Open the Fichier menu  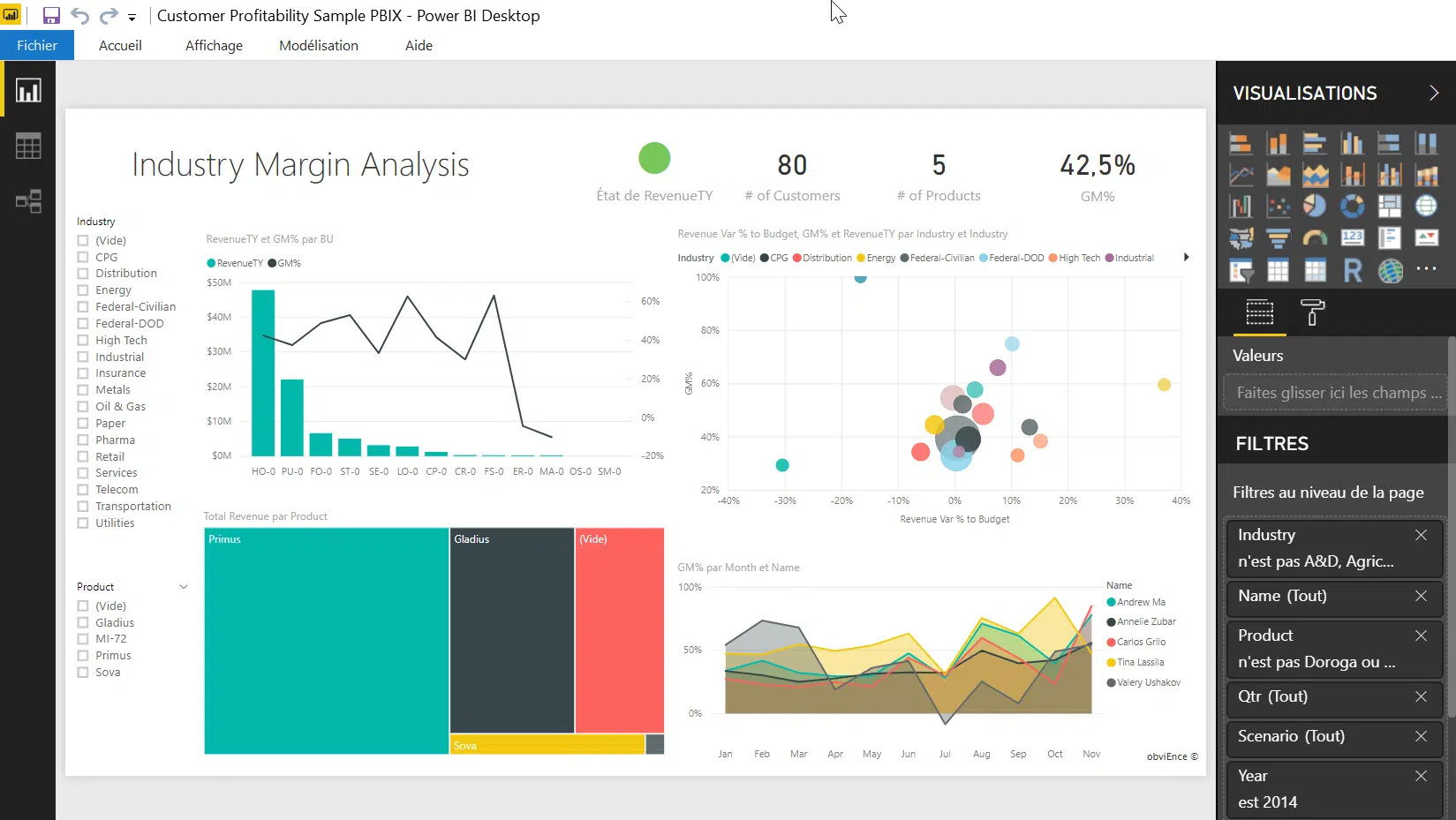[36, 45]
